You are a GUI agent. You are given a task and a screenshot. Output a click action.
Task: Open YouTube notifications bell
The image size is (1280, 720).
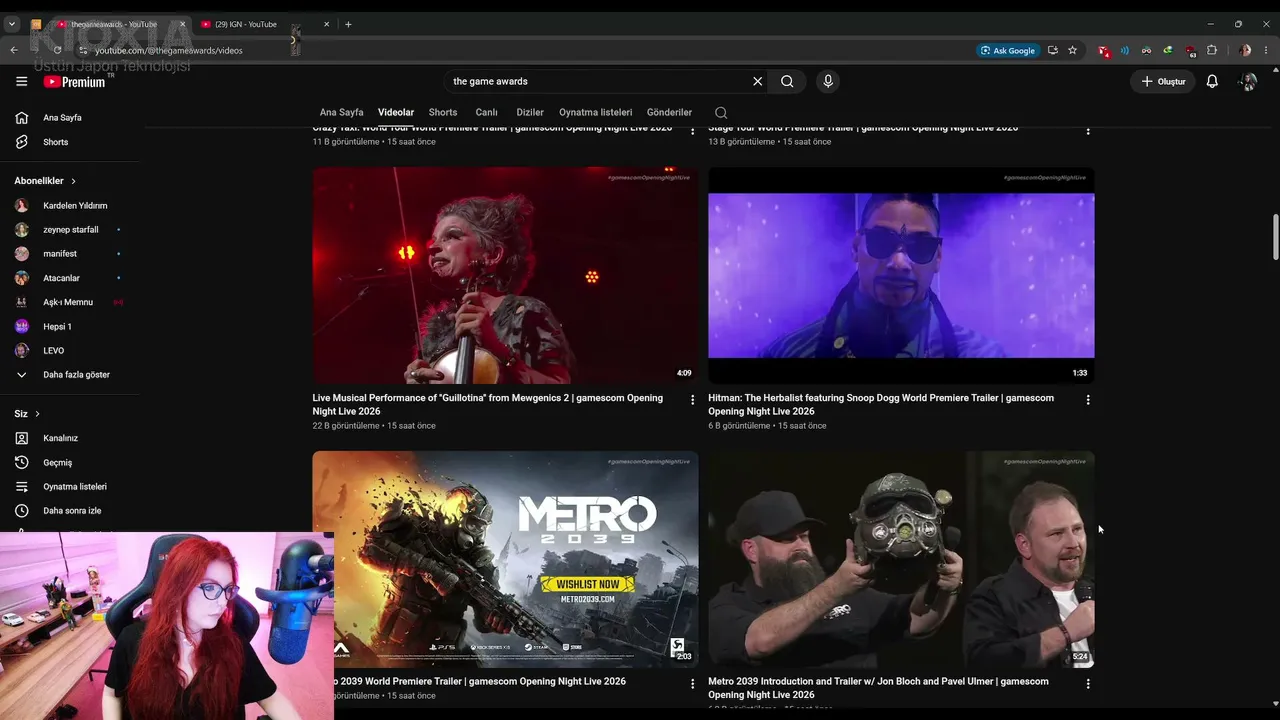[1212, 81]
